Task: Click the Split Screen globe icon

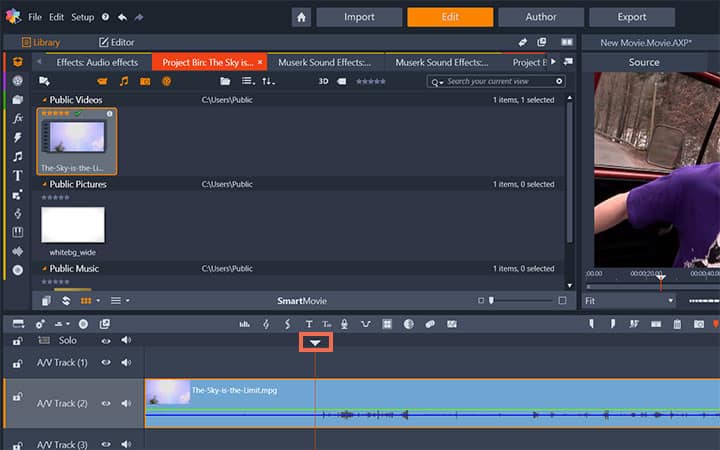Action: 408,324
